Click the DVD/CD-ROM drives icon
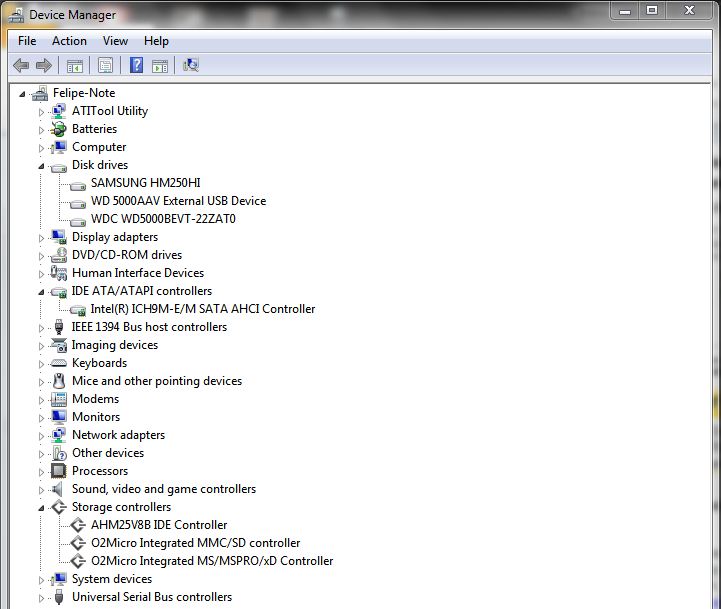The image size is (721, 609). coord(58,255)
